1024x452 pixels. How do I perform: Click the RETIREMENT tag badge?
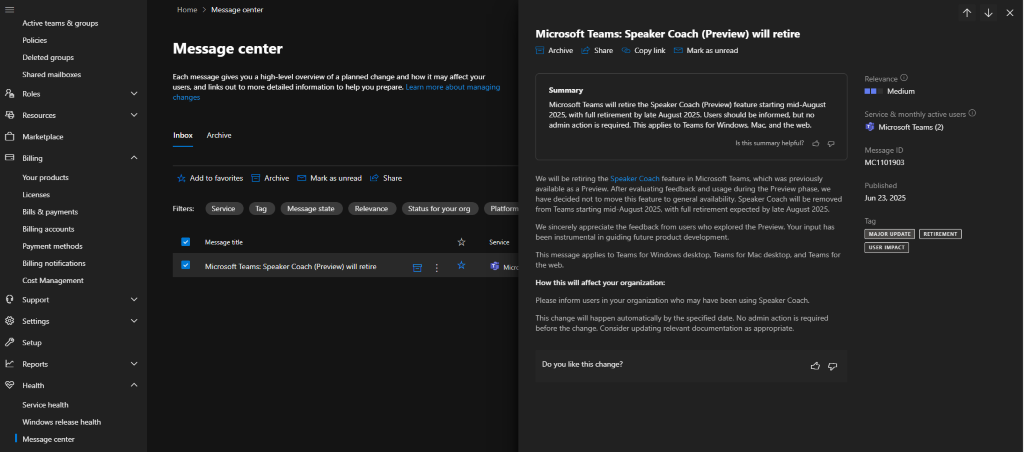[x=940, y=234]
